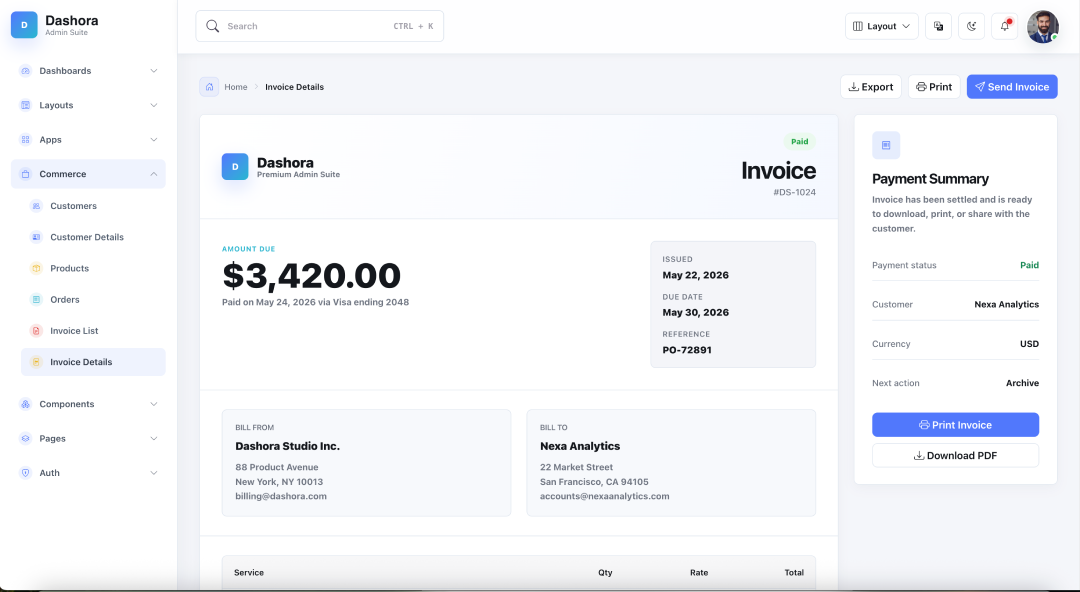
Task: Click the invoice number #DS-1024
Action: tap(794, 192)
